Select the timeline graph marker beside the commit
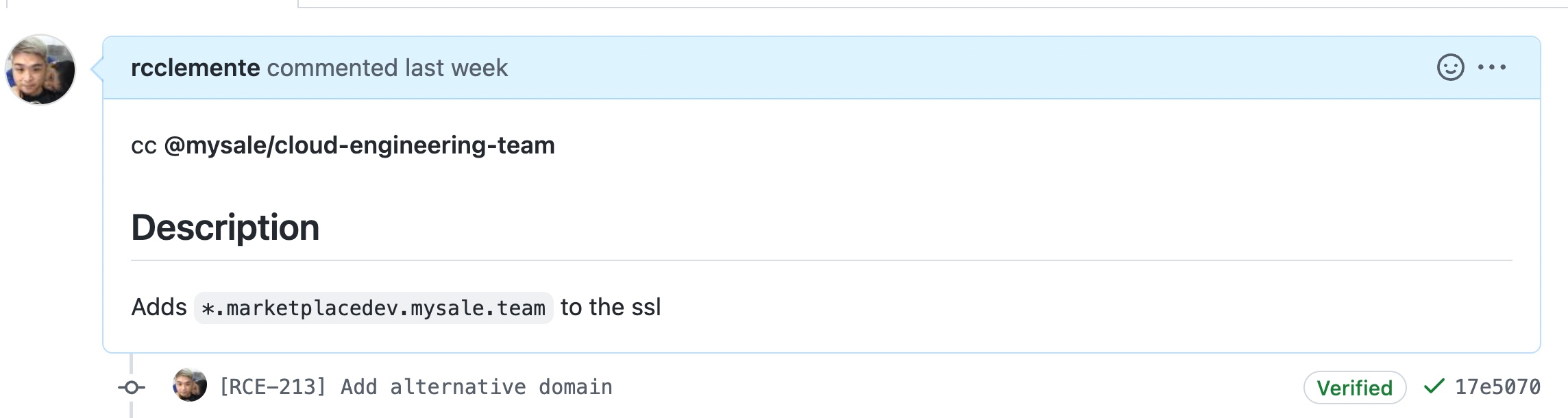Screen dimensions: 1568x418 (132, 387)
